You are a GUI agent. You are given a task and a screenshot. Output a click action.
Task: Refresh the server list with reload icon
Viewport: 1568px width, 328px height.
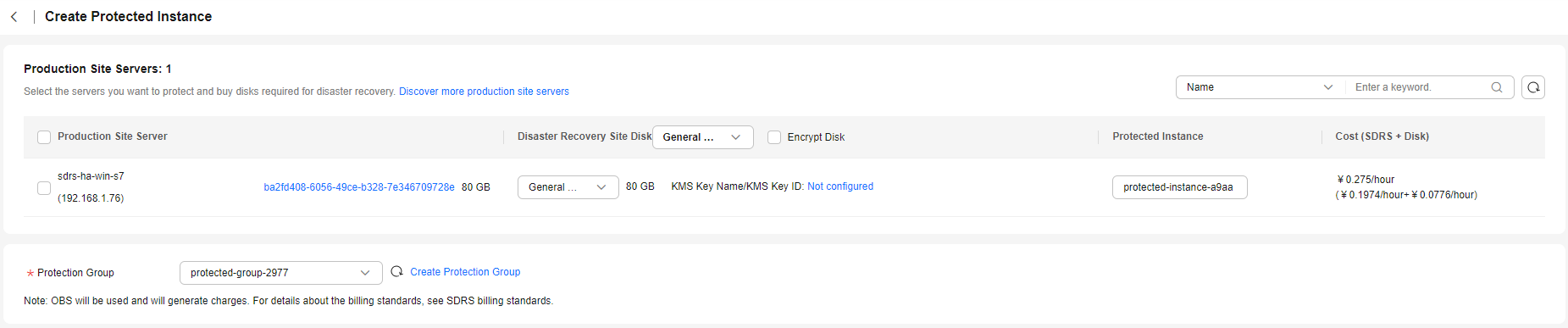(1533, 87)
